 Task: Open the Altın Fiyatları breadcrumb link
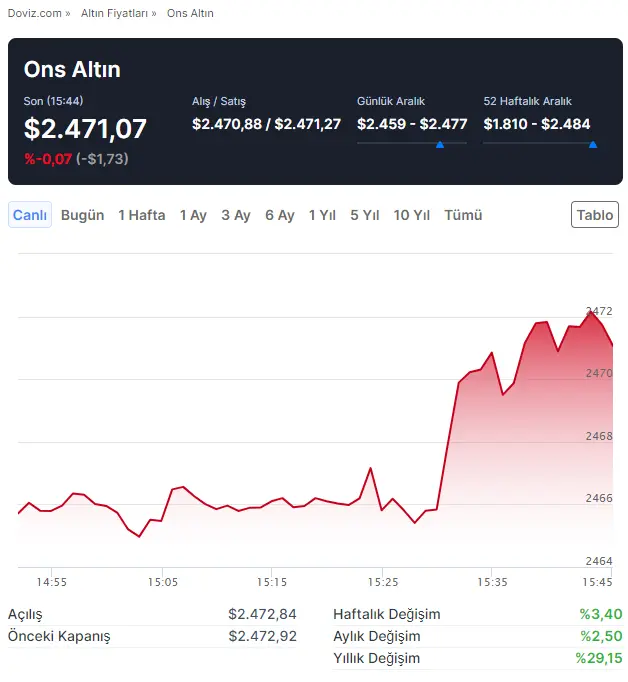[x=114, y=13]
